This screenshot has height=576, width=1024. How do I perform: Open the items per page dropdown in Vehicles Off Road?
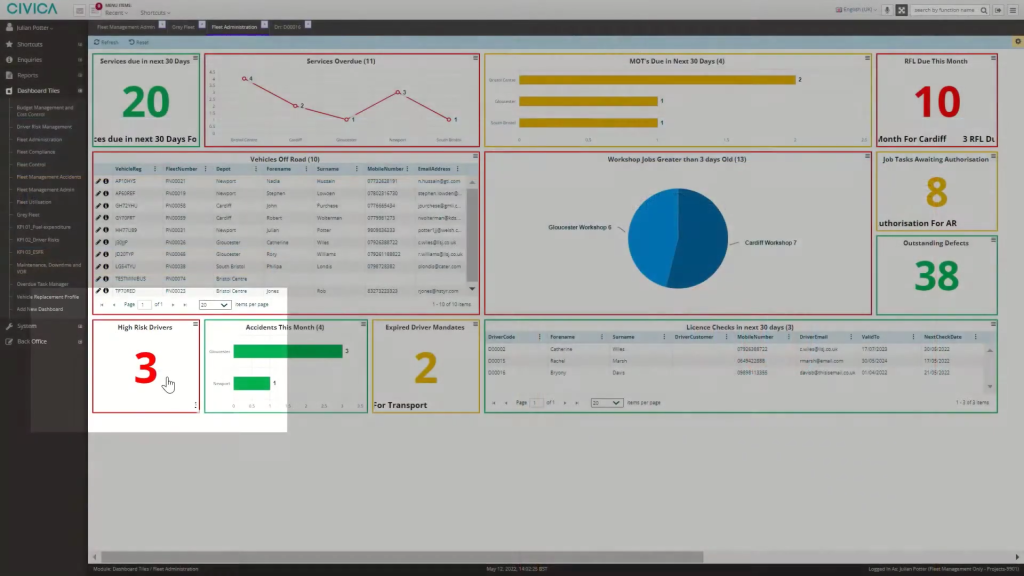click(215, 305)
